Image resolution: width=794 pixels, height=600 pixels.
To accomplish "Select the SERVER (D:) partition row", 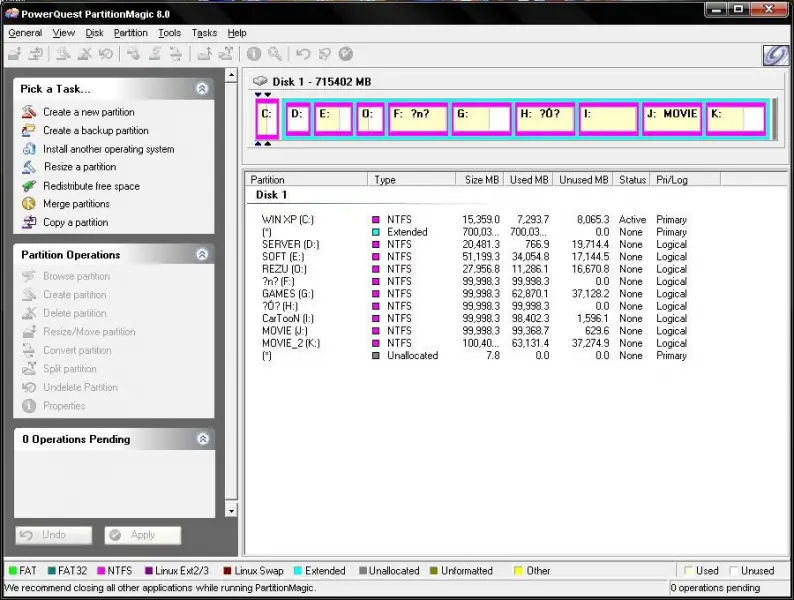I will [474, 245].
